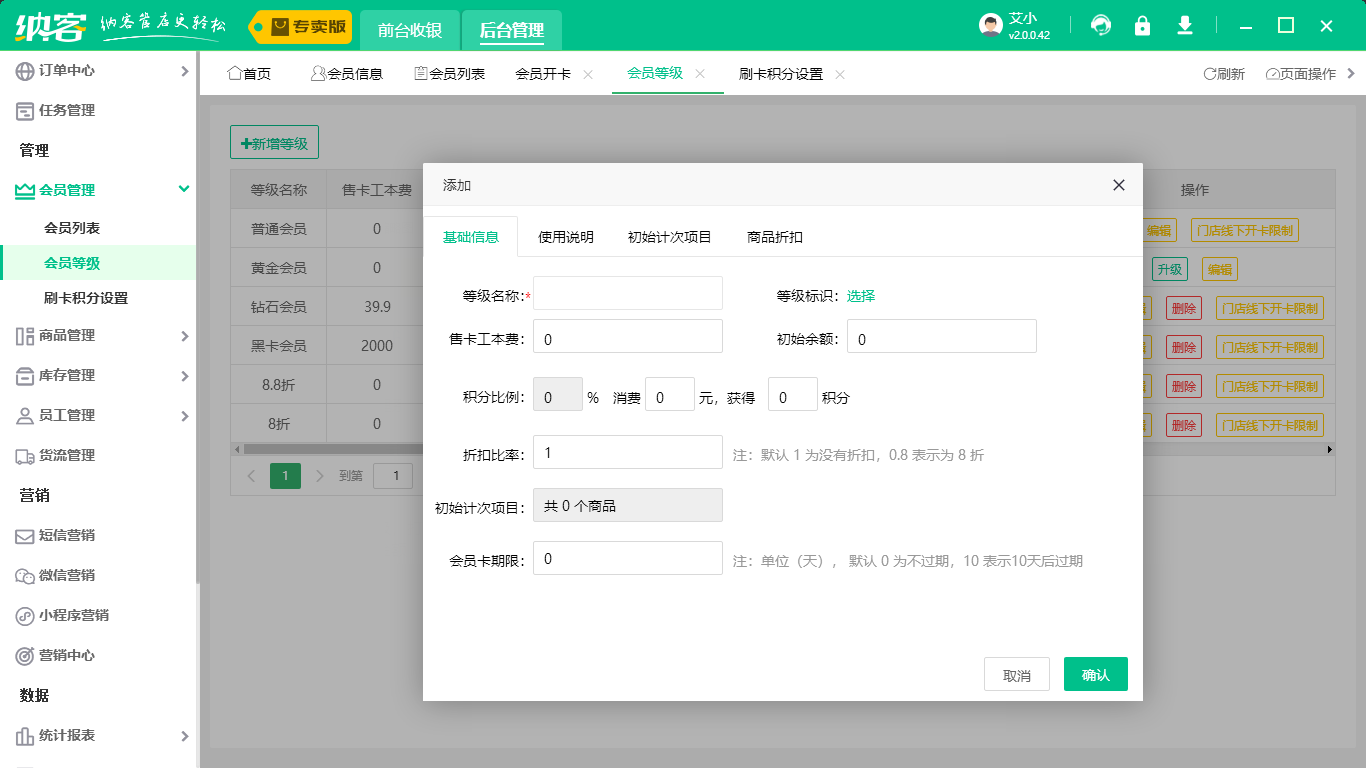Viewport: 1366px width, 768px height.
Task: Open the 订单中心 sidebar icon
Action: (x=25, y=71)
